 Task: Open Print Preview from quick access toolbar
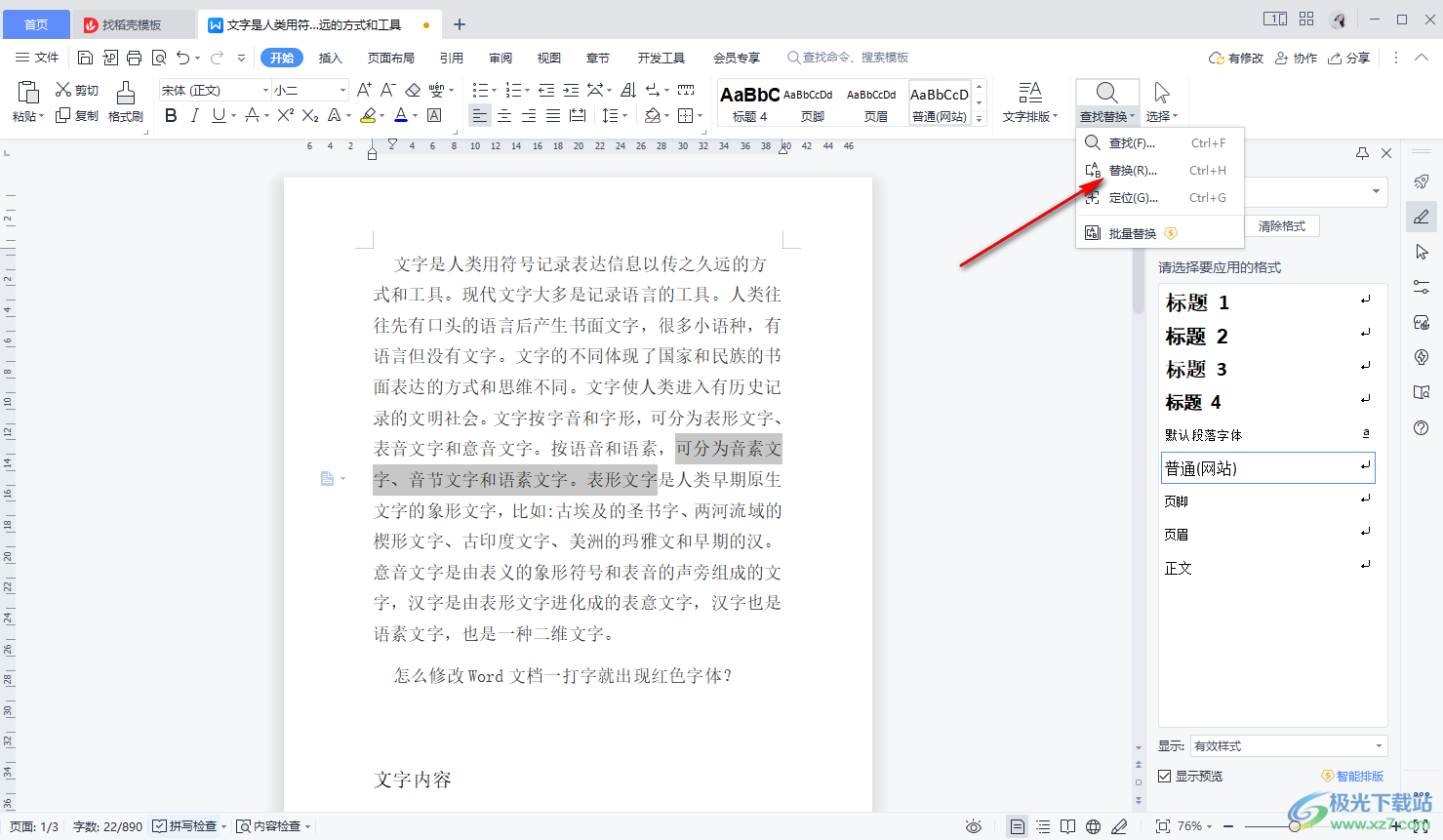click(159, 58)
